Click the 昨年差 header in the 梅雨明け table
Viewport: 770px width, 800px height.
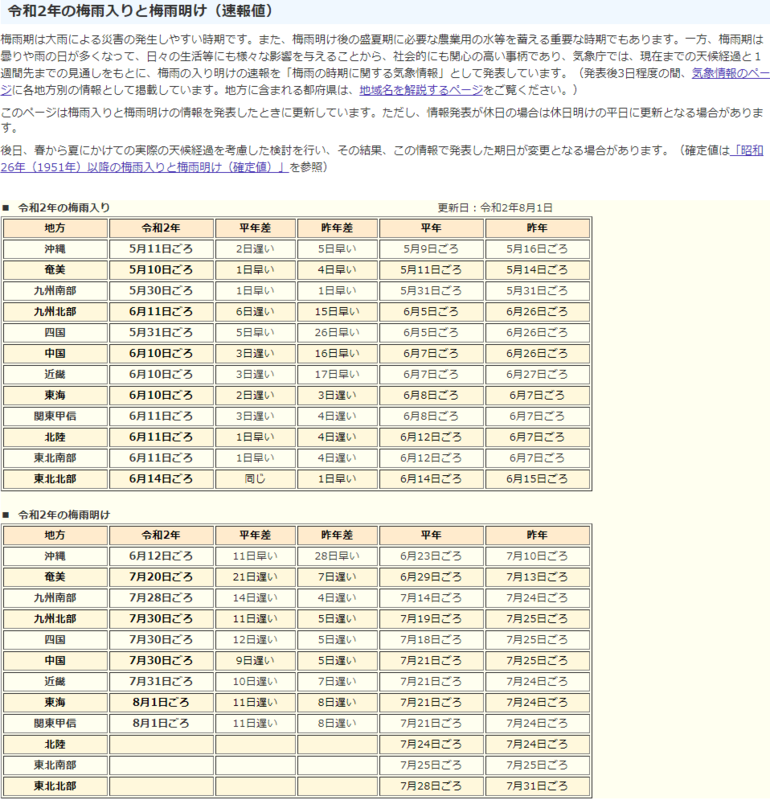pyautogui.click(x=337, y=535)
